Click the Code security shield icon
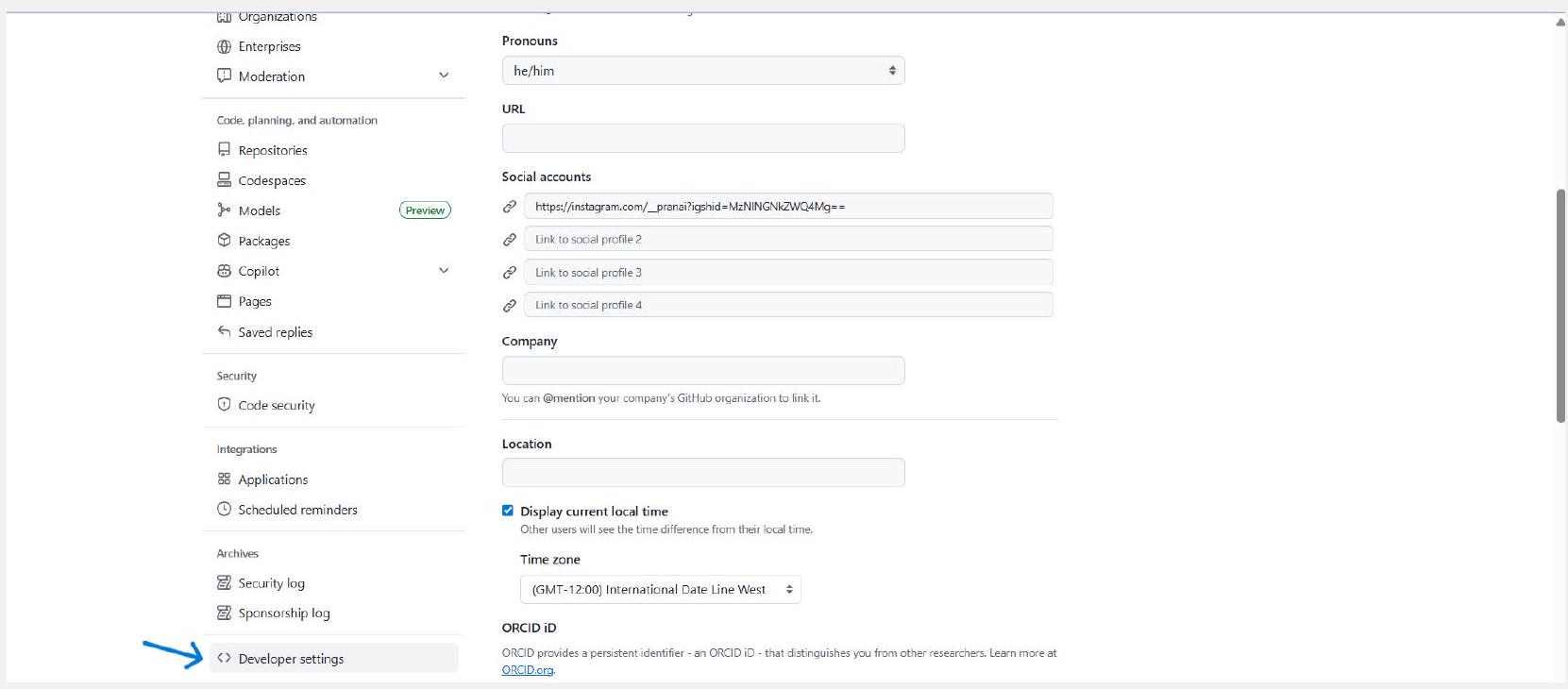This screenshot has width=1568, height=689. pos(224,404)
